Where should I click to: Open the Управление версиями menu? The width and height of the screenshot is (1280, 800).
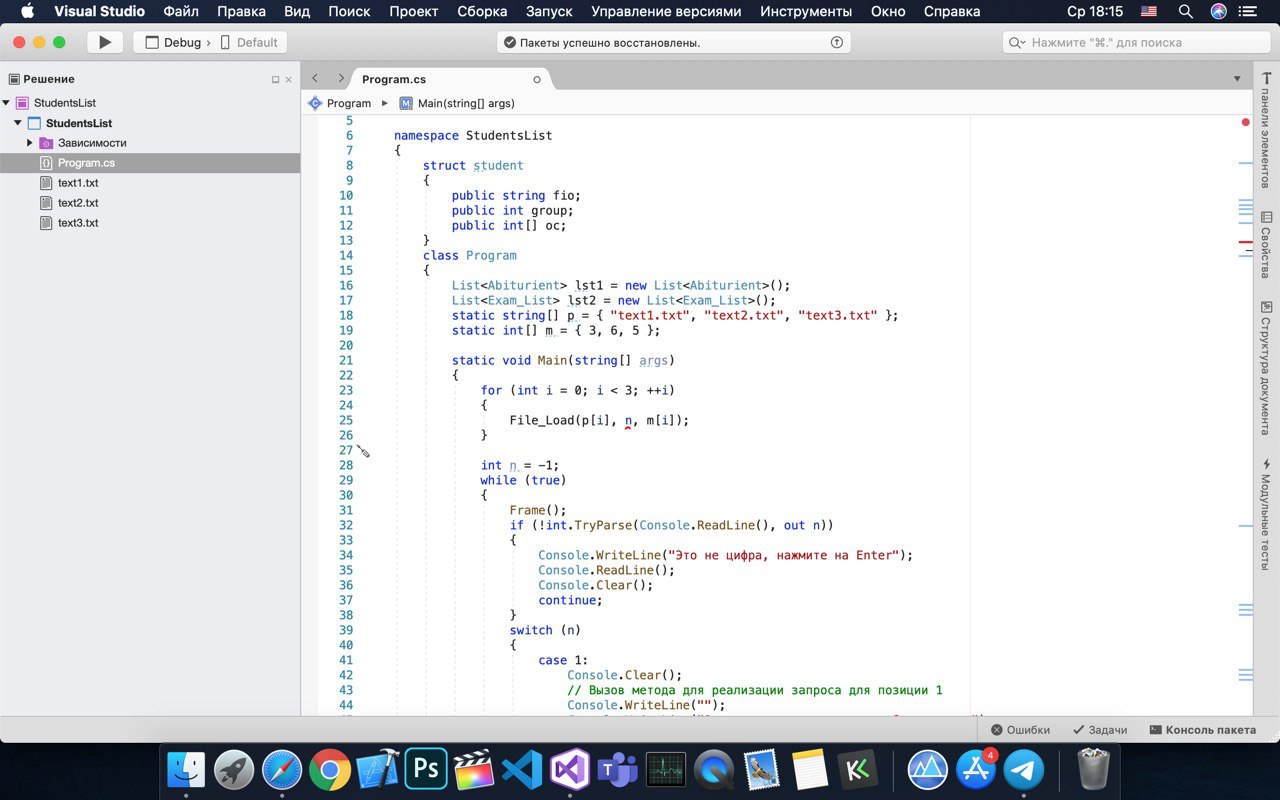666,12
